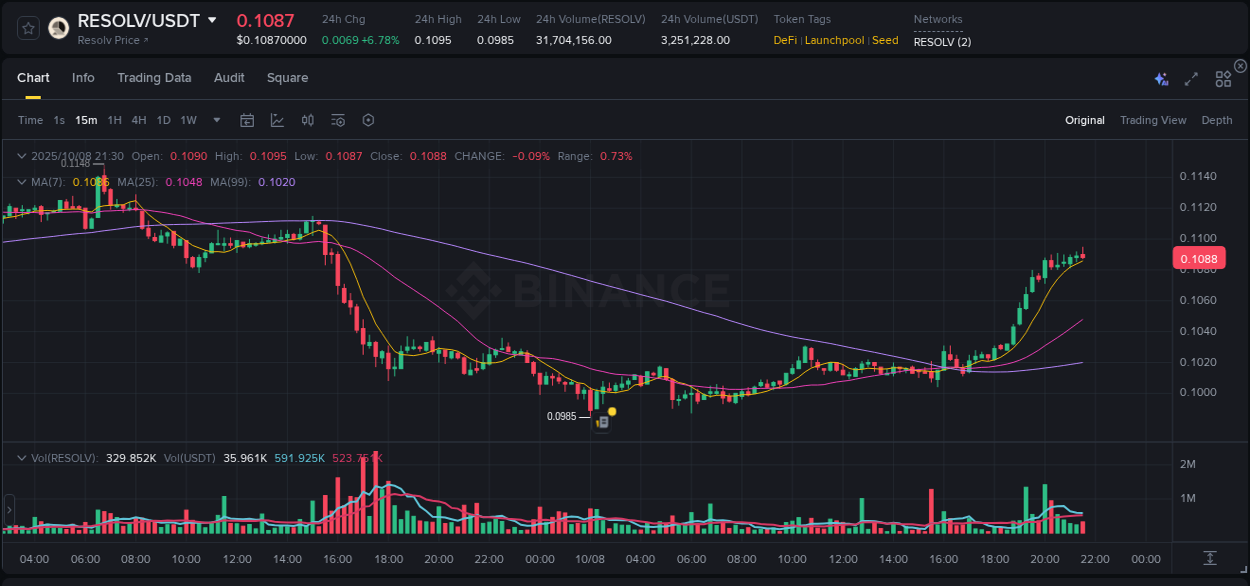Open the RESOLV/USDT pair dropdown

click(x=210, y=19)
